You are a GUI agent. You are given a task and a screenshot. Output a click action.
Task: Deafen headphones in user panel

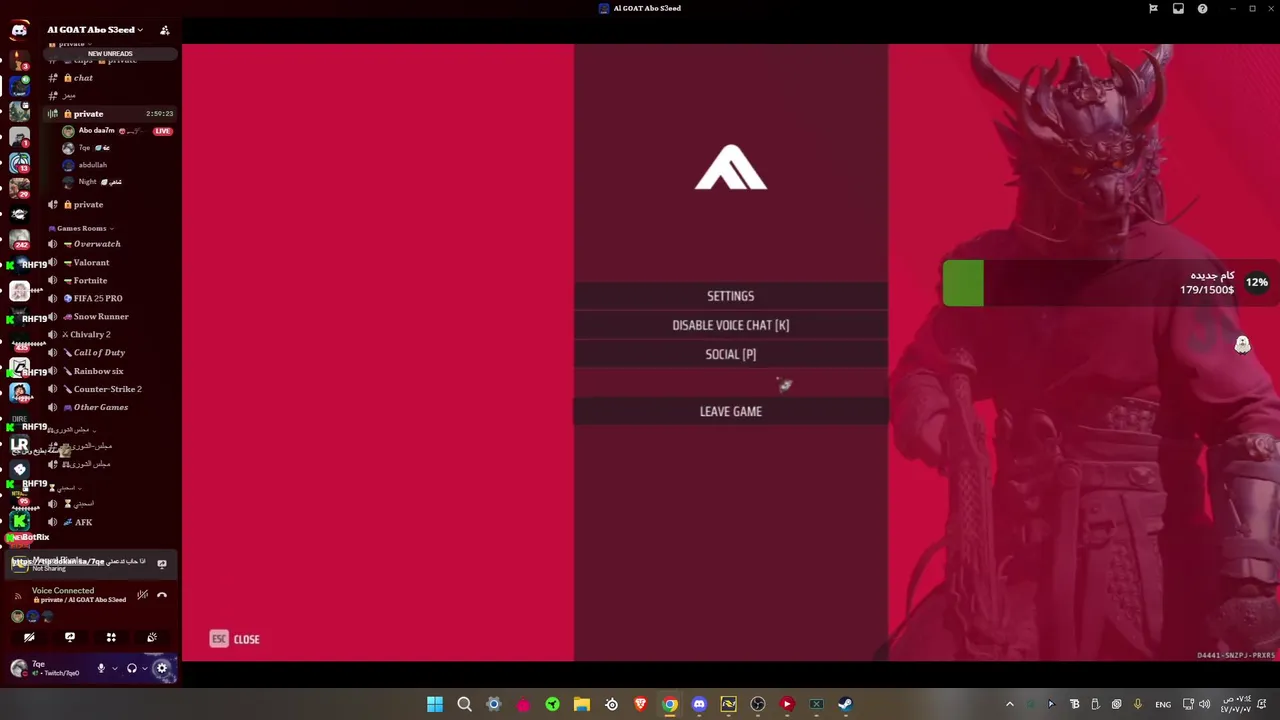132,668
